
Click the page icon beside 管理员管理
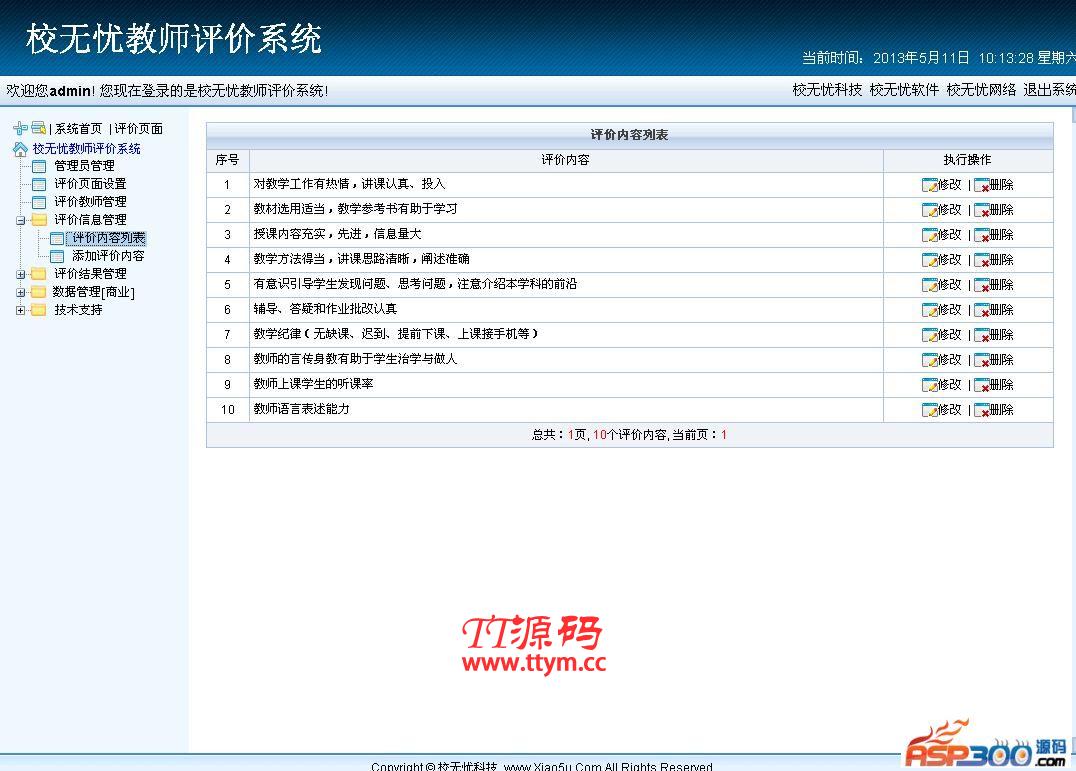click(39, 166)
